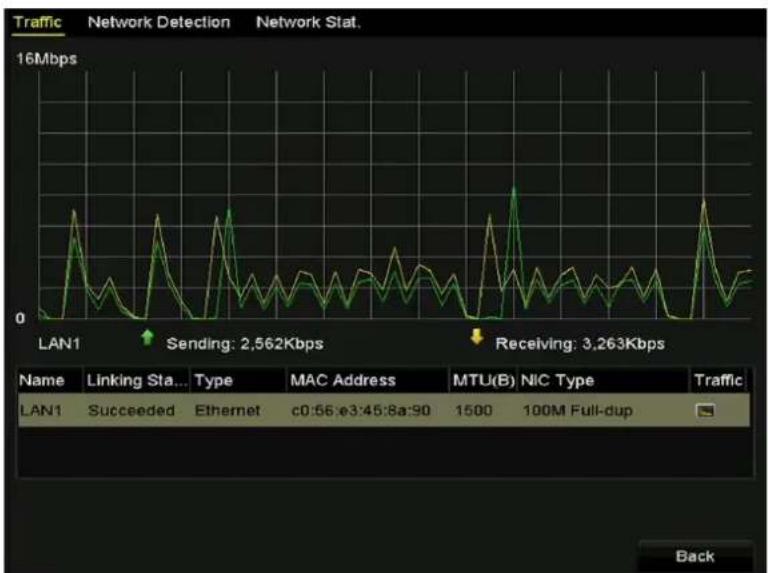Click the LAN1 label under the graph
This screenshot has height=573, width=768.
(x=59, y=344)
